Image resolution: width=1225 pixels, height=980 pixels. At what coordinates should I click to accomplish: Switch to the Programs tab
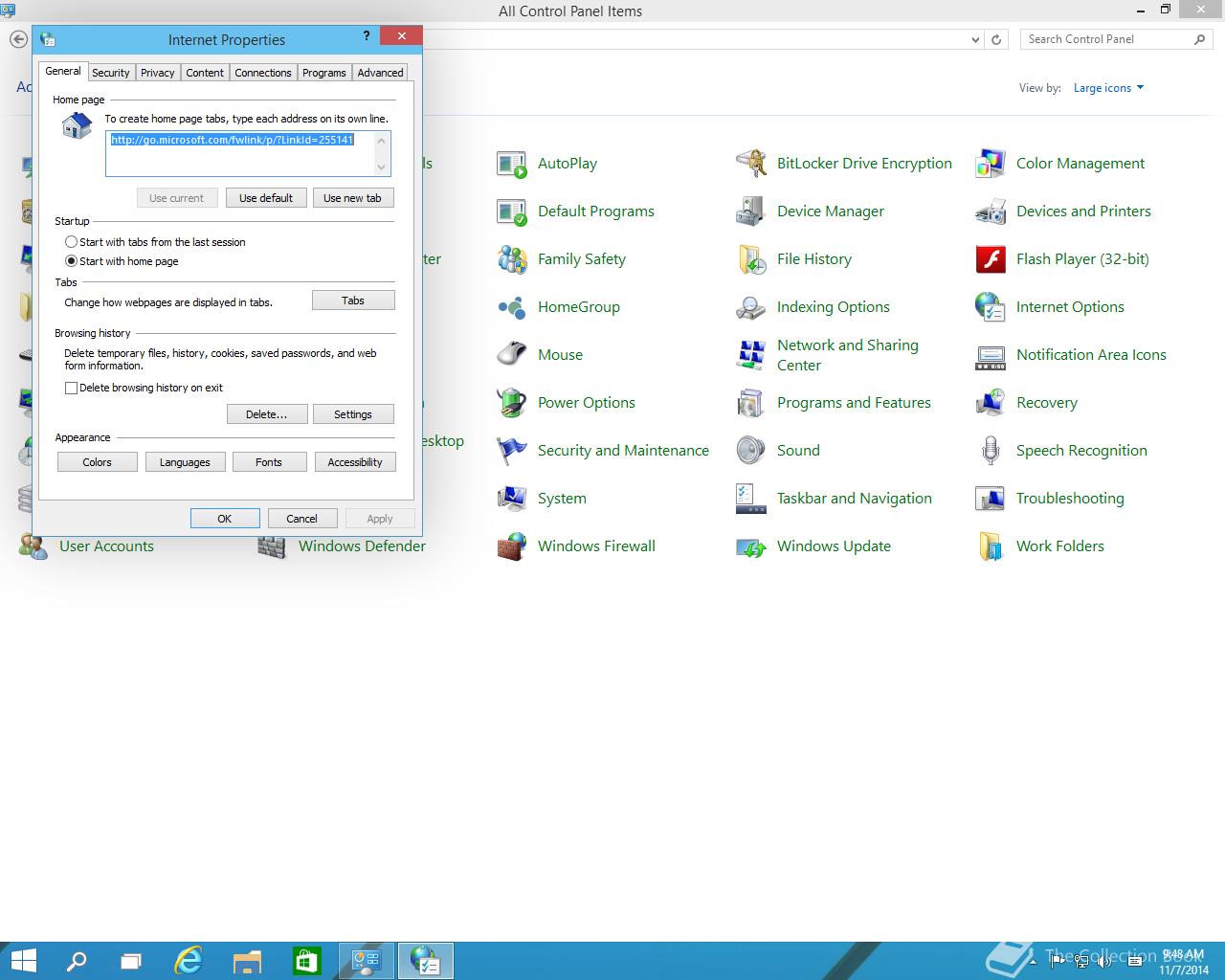coord(324,73)
